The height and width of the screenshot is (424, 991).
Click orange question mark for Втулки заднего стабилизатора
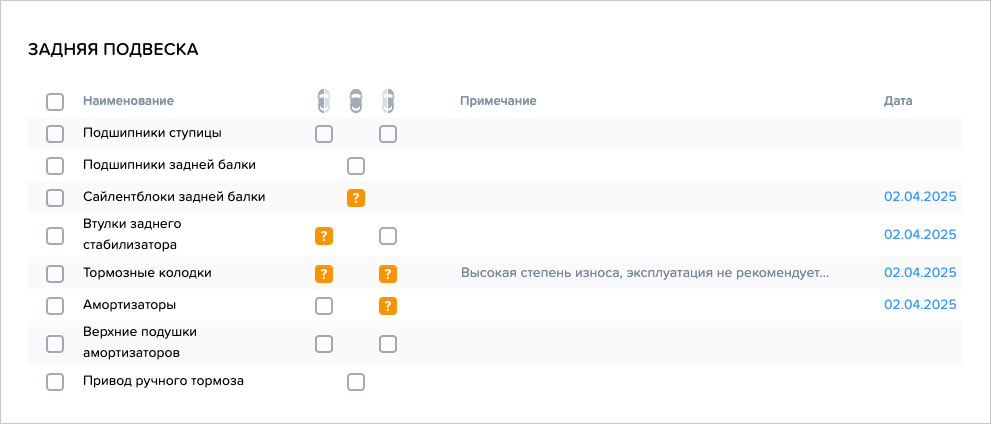pos(324,236)
